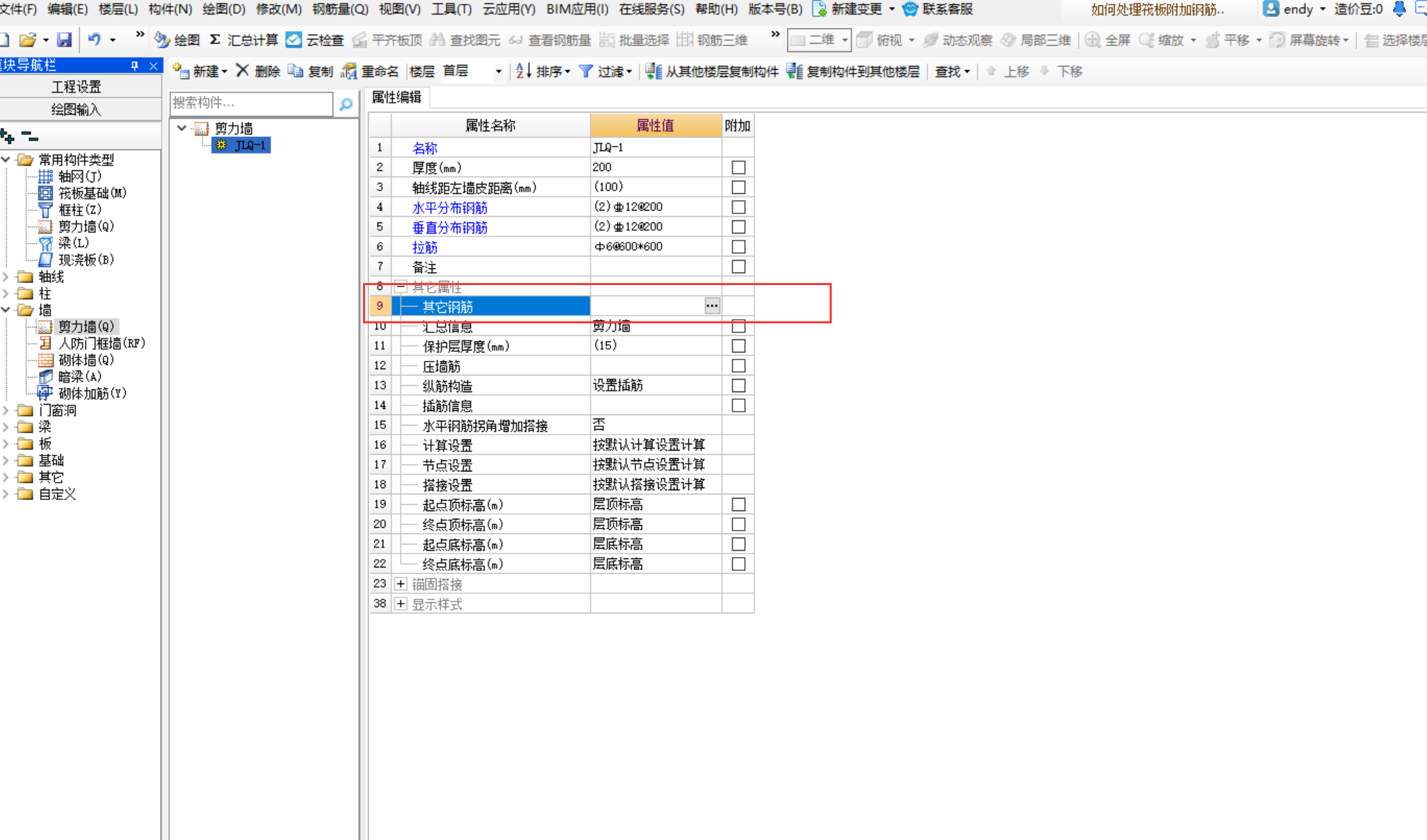Check the 压墙筋 attach checkbox
Viewport: 1427px width, 840px height.
(739, 366)
